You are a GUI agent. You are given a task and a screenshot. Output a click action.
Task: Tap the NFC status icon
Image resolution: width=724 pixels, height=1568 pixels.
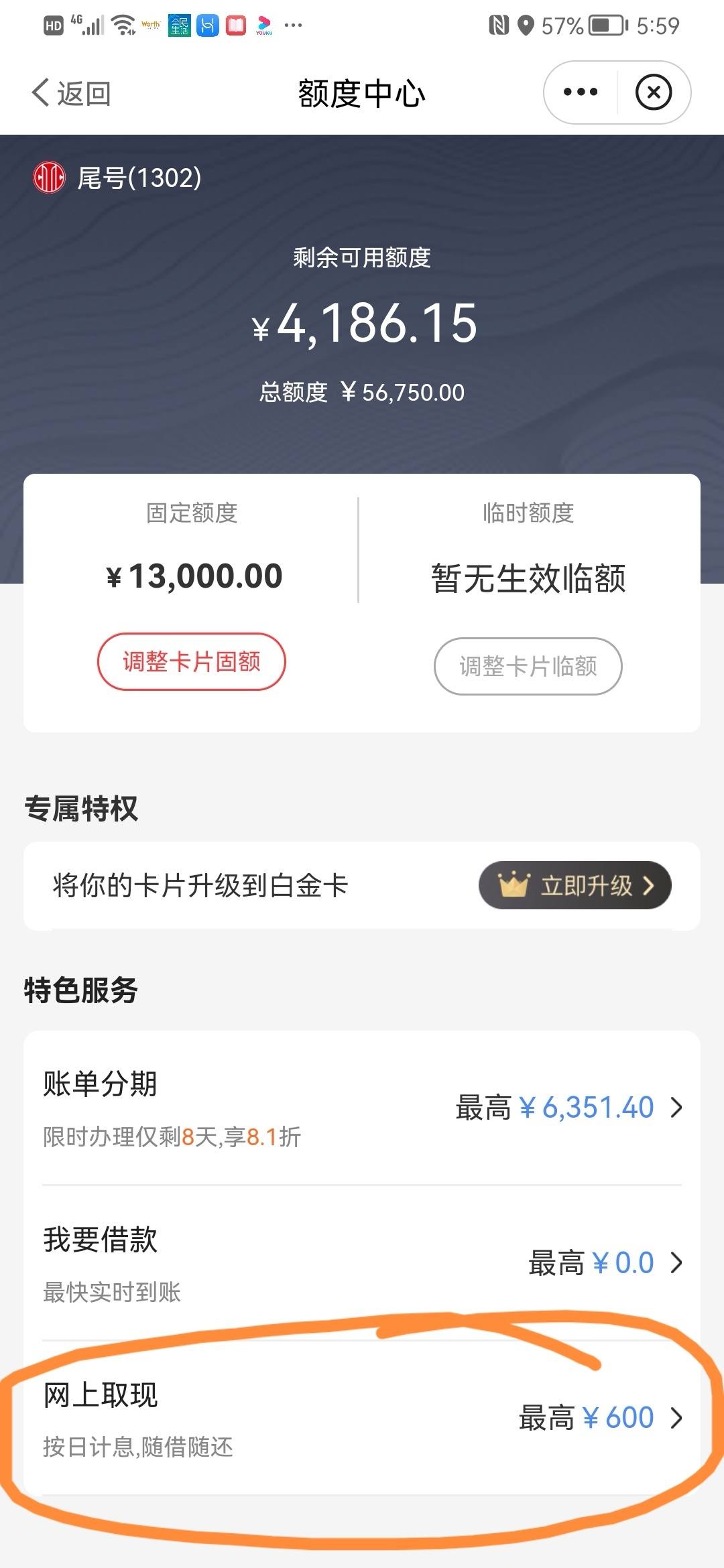(x=499, y=25)
